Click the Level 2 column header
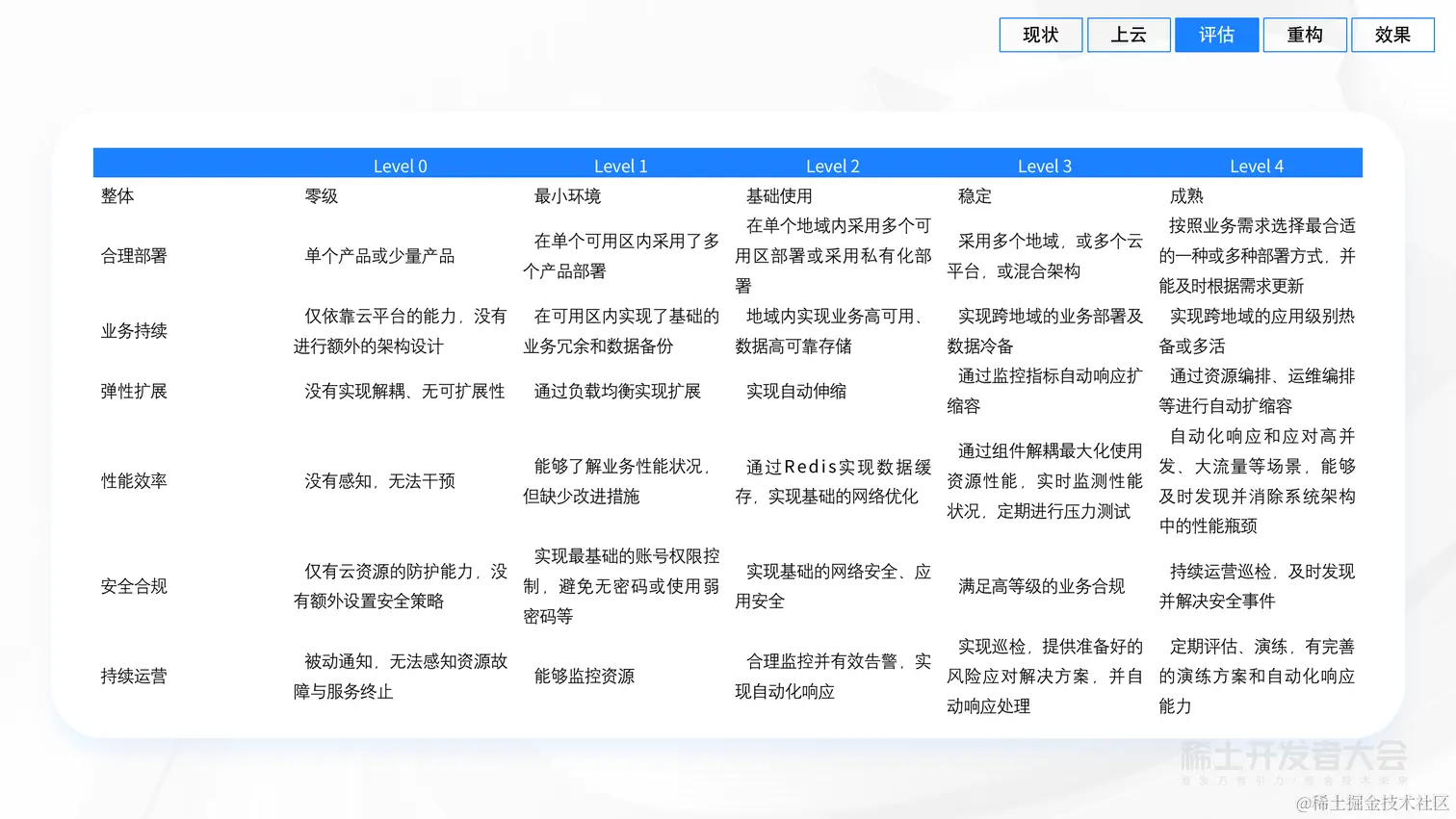 [833, 166]
